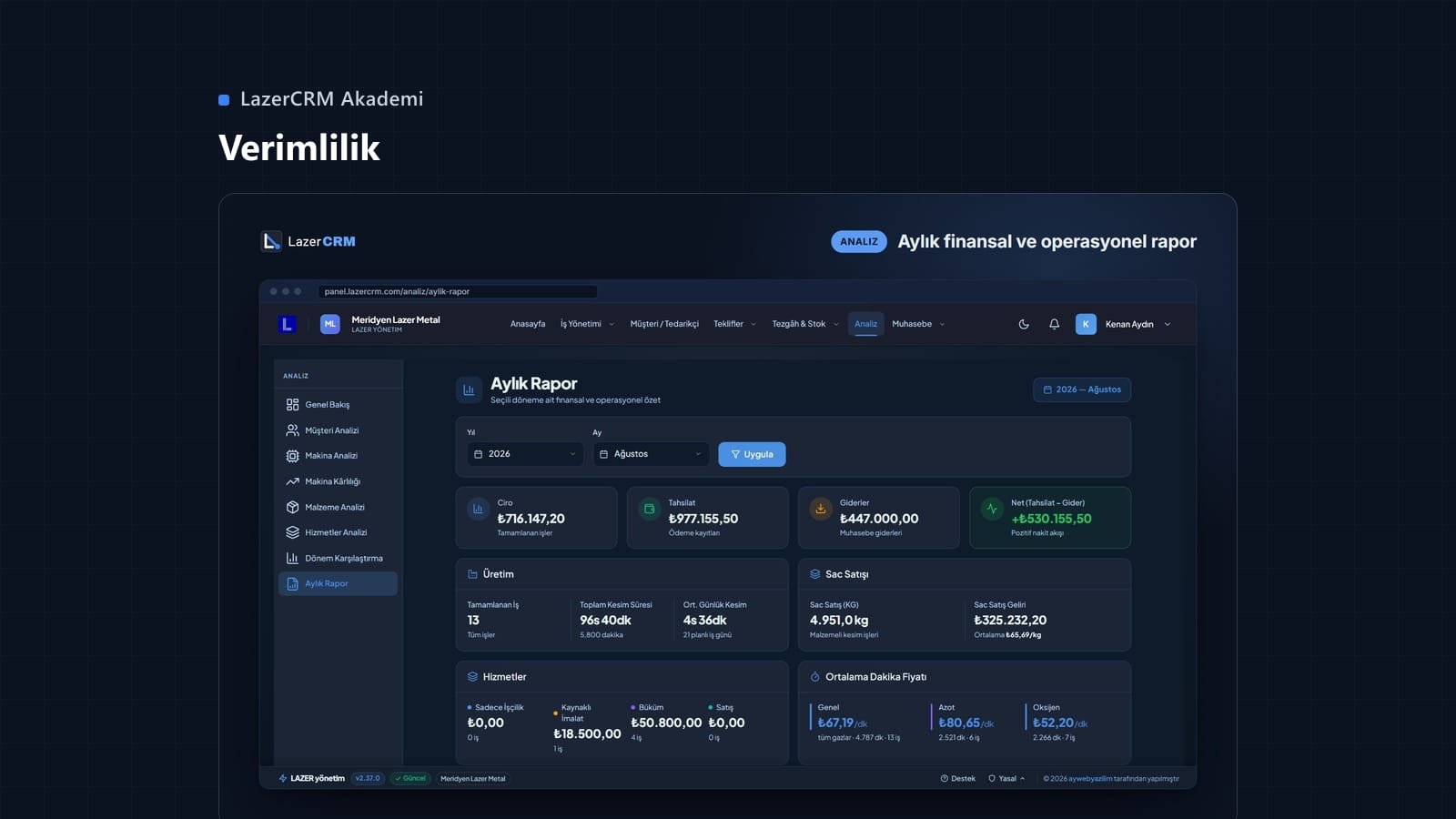Select Aylık Rapor in sidebar

pyautogui.click(x=338, y=584)
